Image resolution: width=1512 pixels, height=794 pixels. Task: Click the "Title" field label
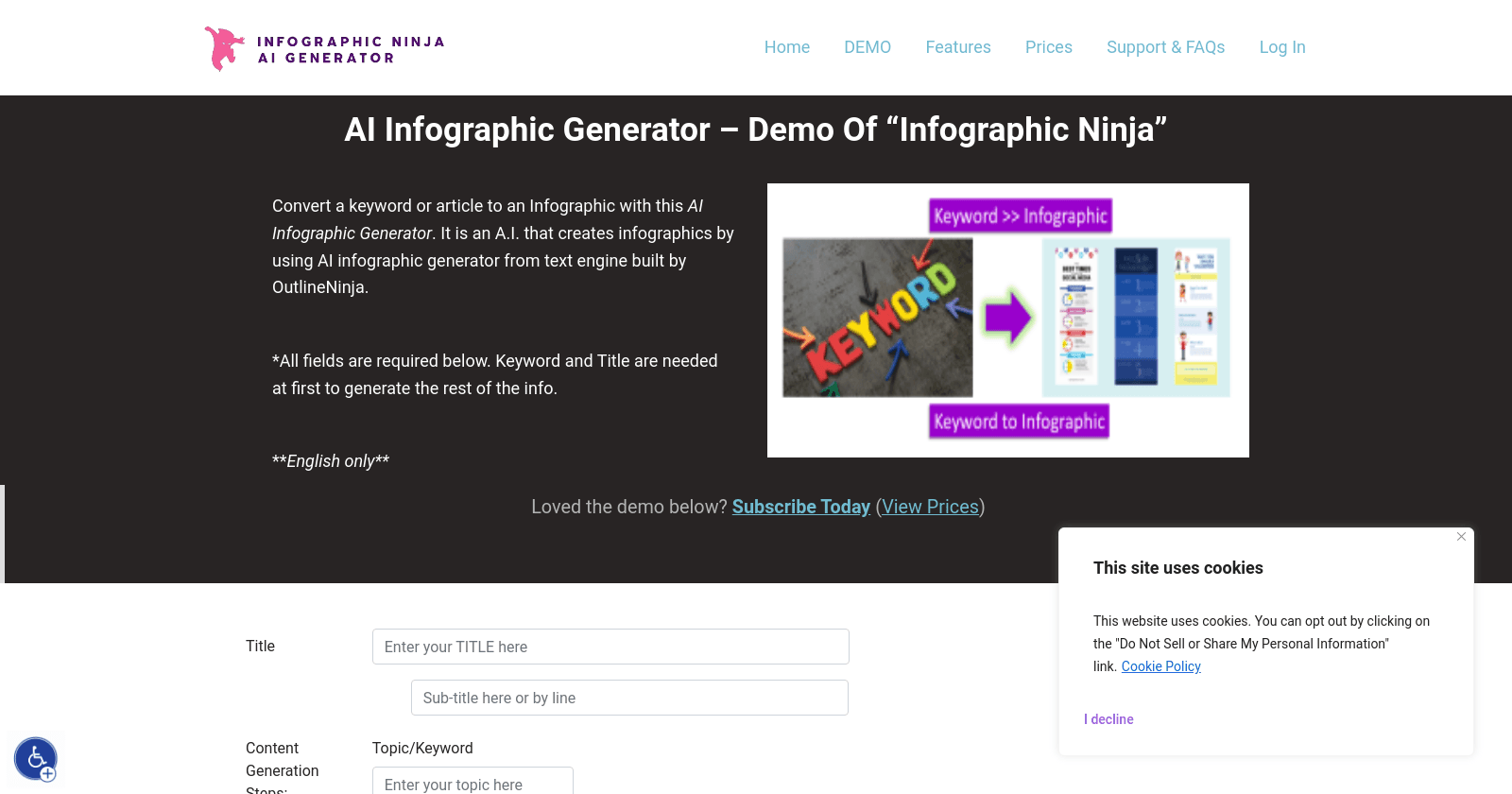coord(260,647)
